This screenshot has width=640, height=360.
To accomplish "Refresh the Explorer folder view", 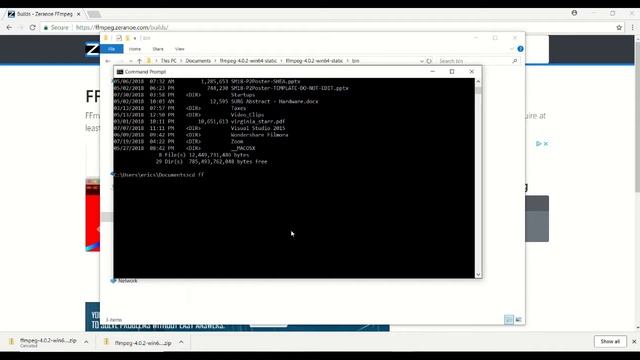I will click(x=429, y=61).
